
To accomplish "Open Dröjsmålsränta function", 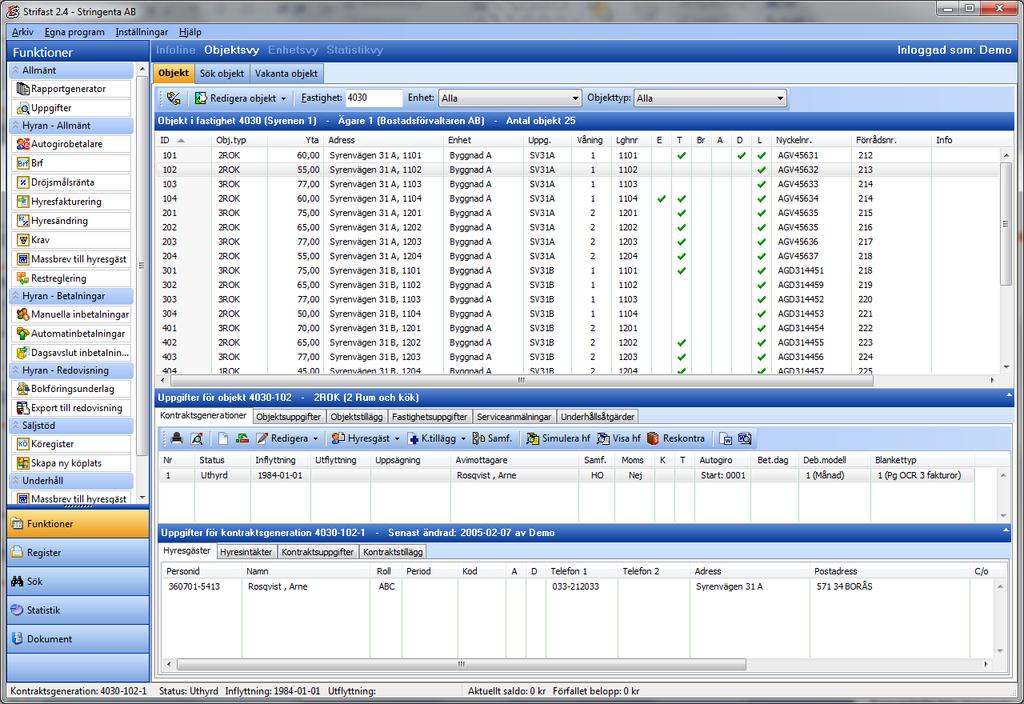I will pos(71,182).
